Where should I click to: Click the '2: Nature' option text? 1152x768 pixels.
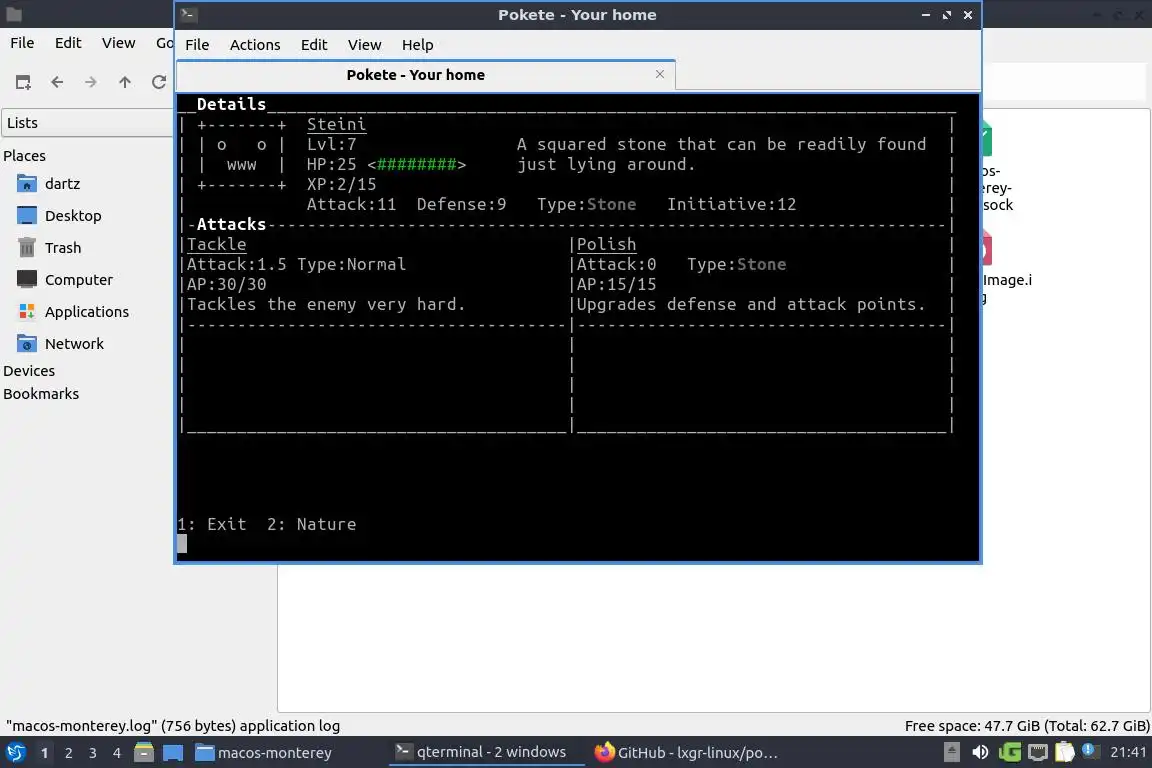tap(312, 524)
